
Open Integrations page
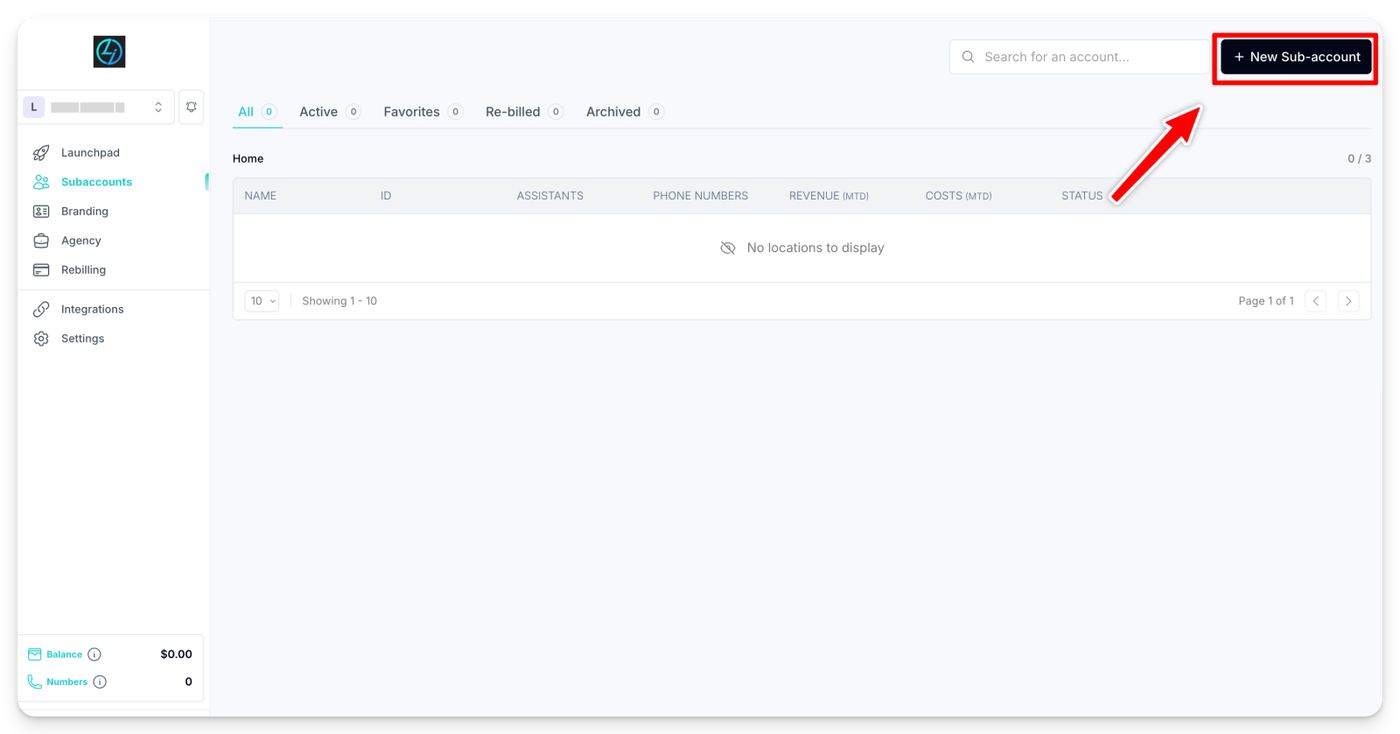tap(92, 309)
